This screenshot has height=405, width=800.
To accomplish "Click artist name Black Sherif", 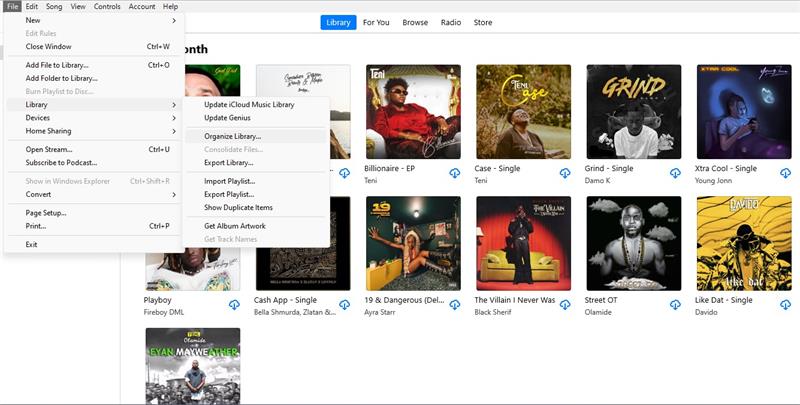I will click(493, 312).
